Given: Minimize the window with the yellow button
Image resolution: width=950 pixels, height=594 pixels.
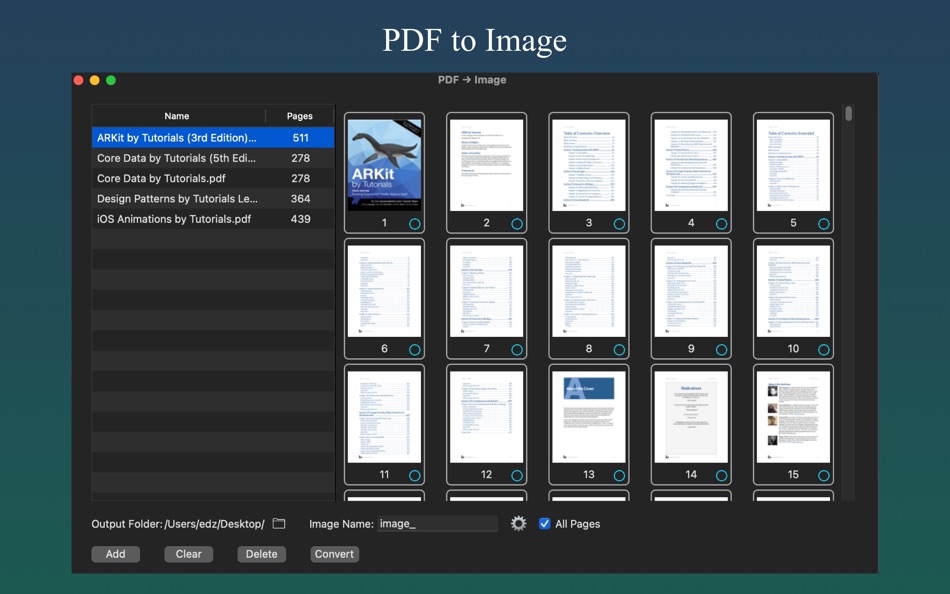Looking at the screenshot, I should point(95,80).
